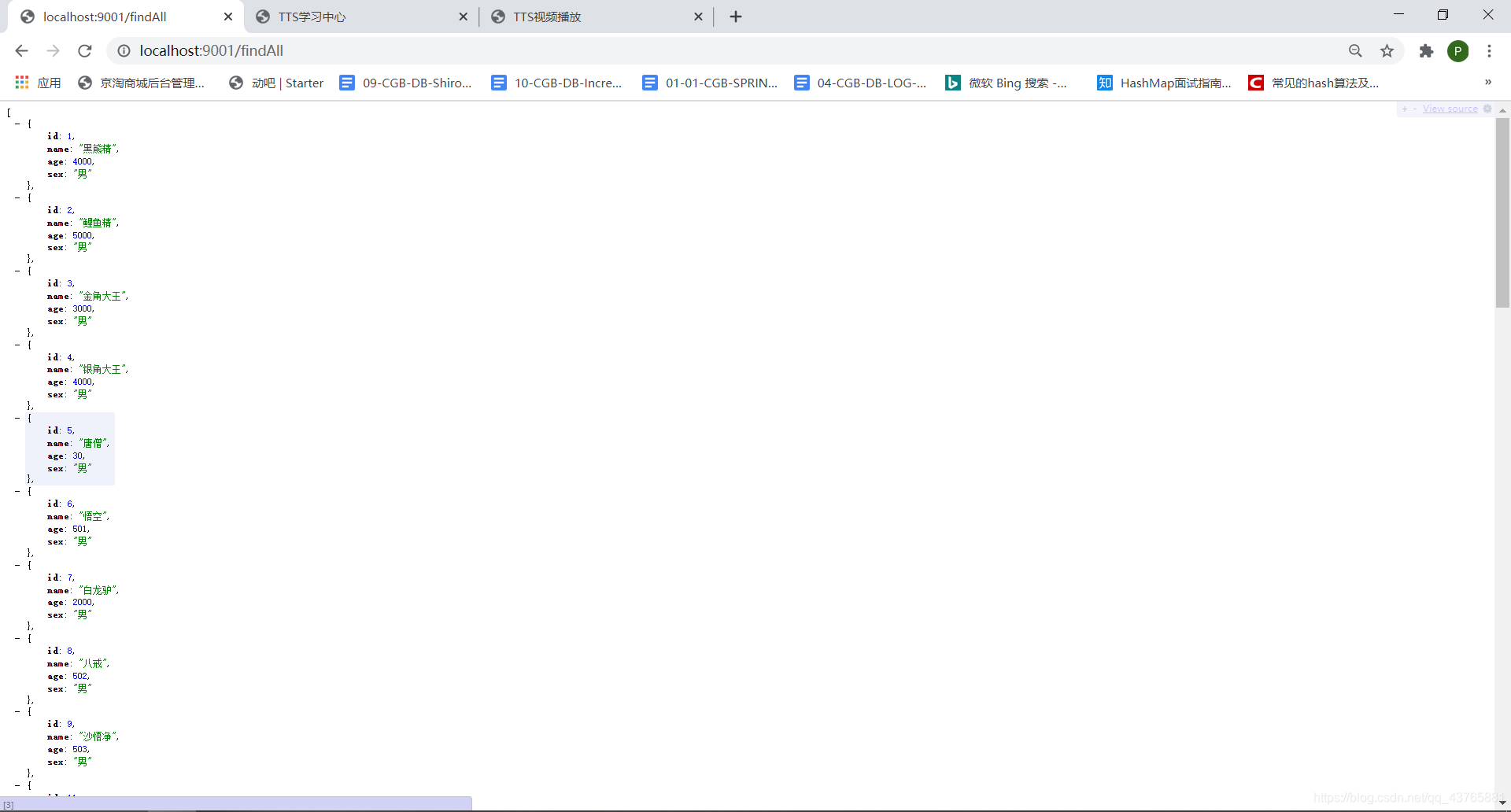This screenshot has height=812, width=1511.
Task: Open the 10-CGB-DB-Incre bookmark
Action: (556, 83)
